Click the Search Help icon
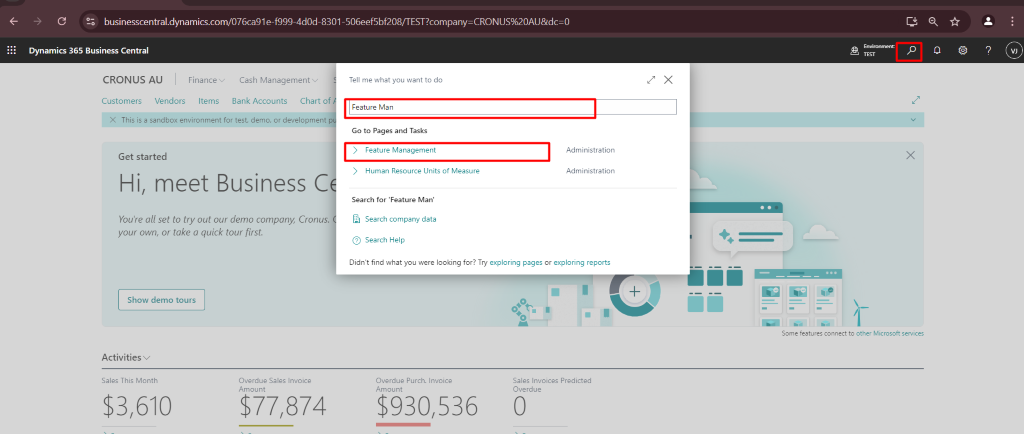The image size is (1024, 434). 357,240
